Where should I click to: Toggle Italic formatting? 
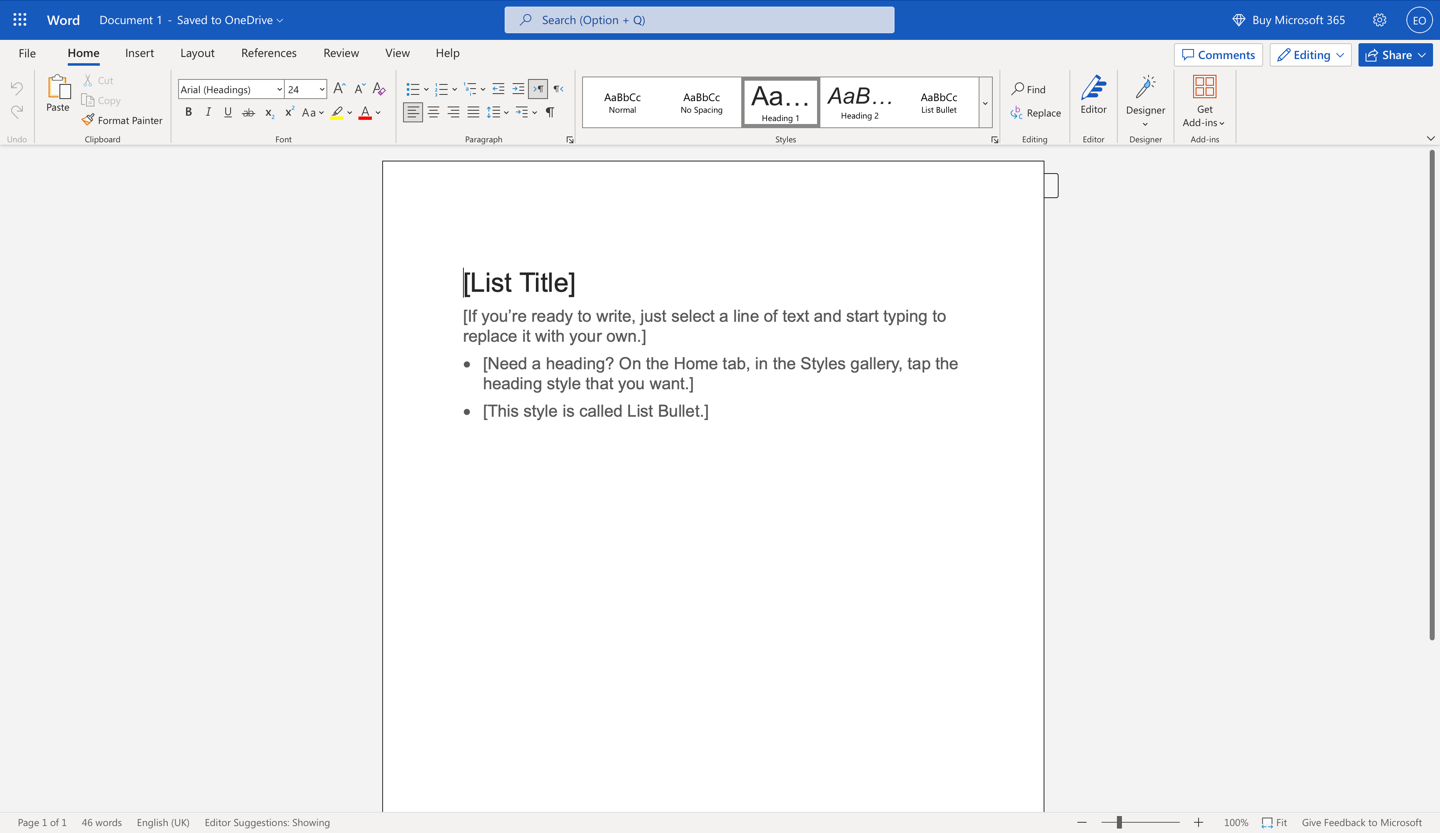tap(208, 112)
